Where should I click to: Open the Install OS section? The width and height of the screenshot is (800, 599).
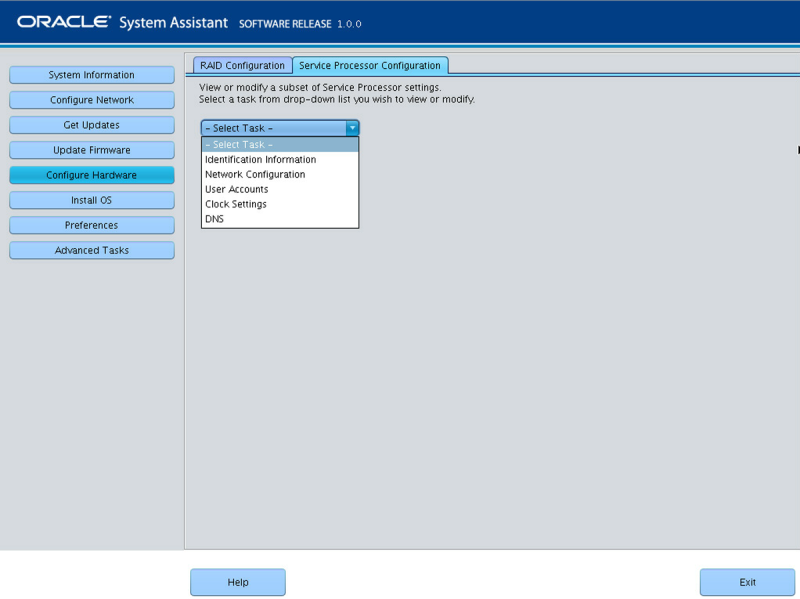click(92, 200)
